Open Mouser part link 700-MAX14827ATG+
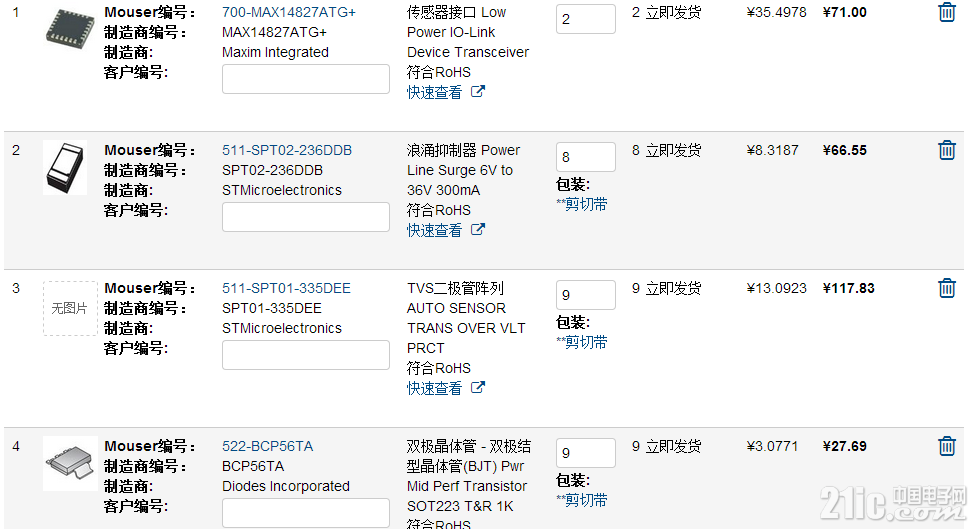The width and height of the screenshot is (974, 529). click(288, 12)
